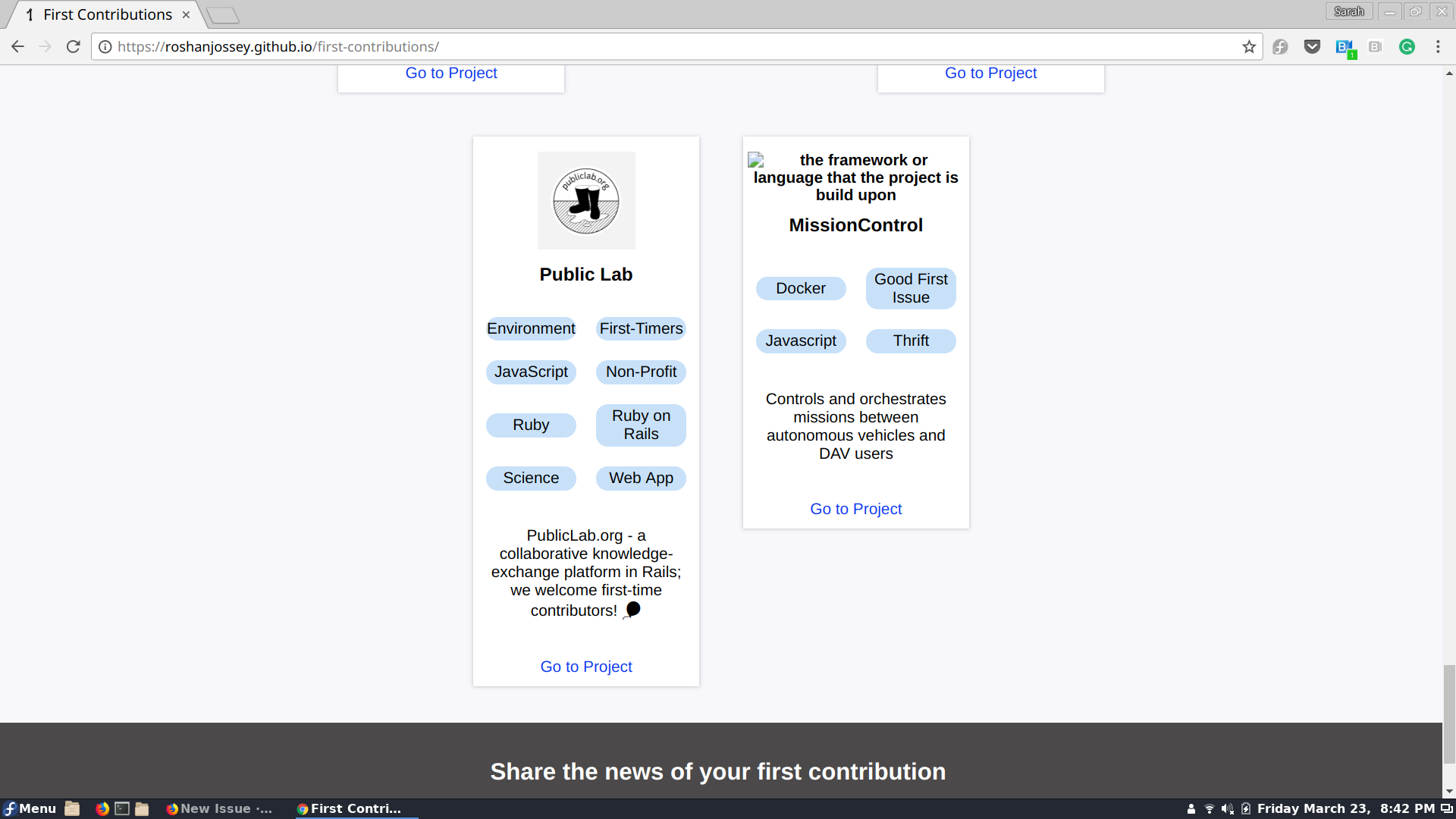The height and width of the screenshot is (819, 1456).
Task: Click the MissionControl card title
Action: (x=856, y=225)
